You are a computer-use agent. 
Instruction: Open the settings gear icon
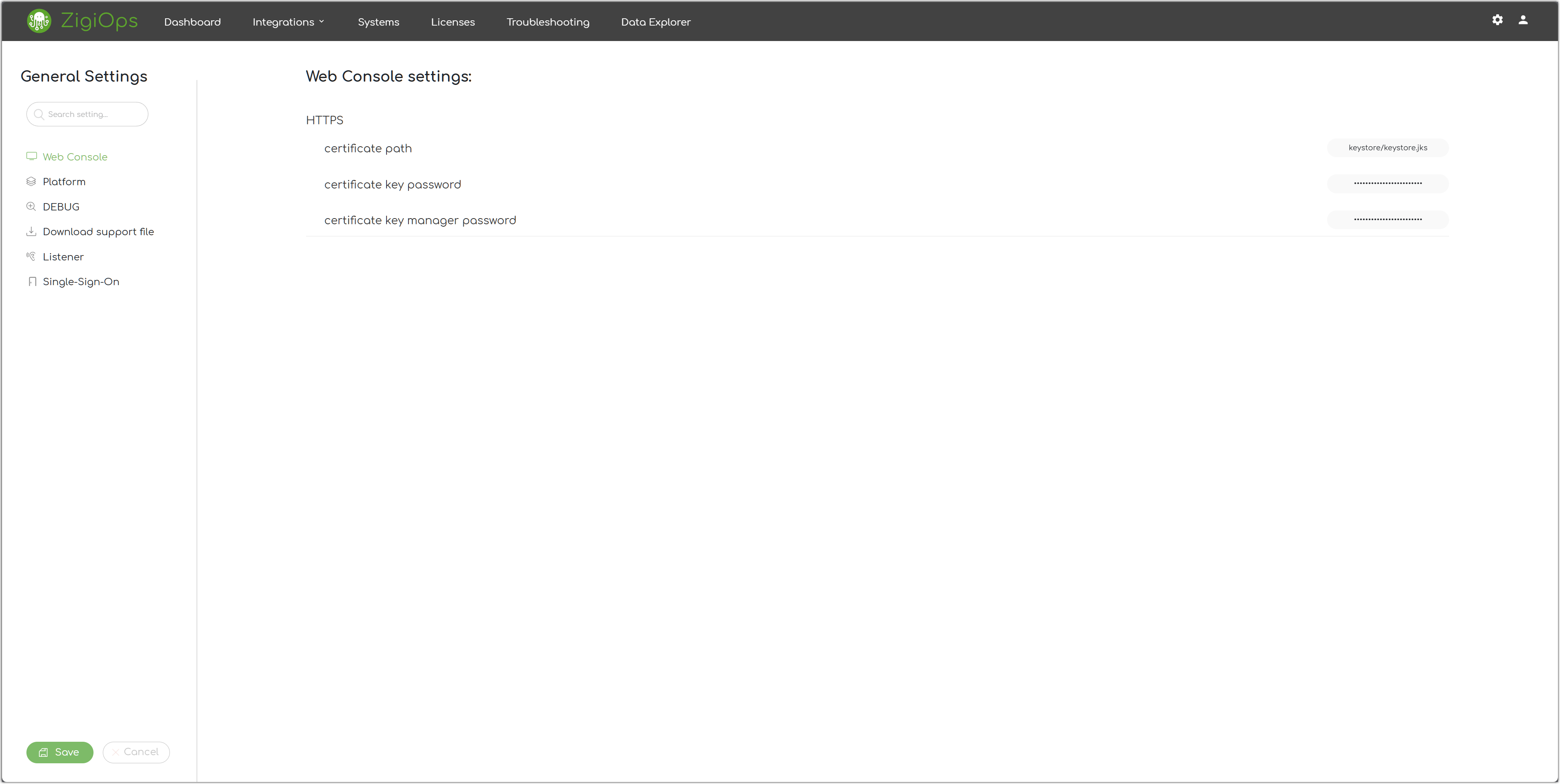pyautogui.click(x=1497, y=20)
